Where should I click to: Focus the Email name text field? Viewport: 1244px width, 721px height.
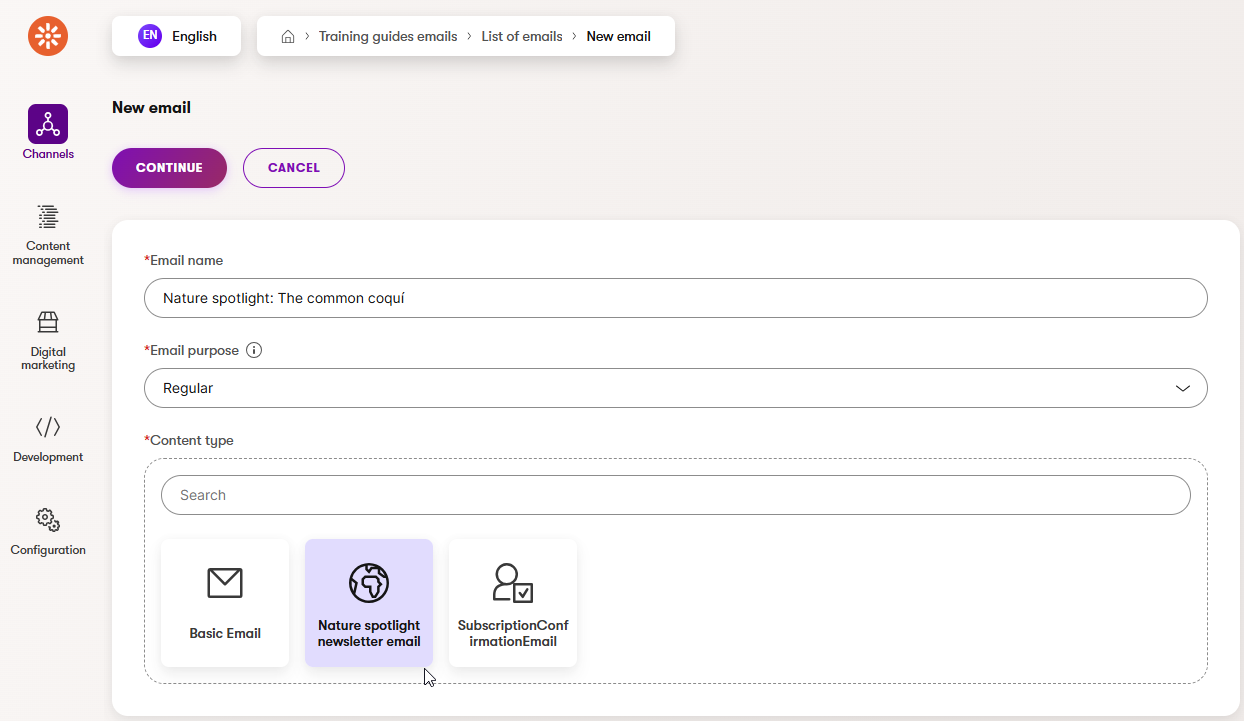coord(675,298)
